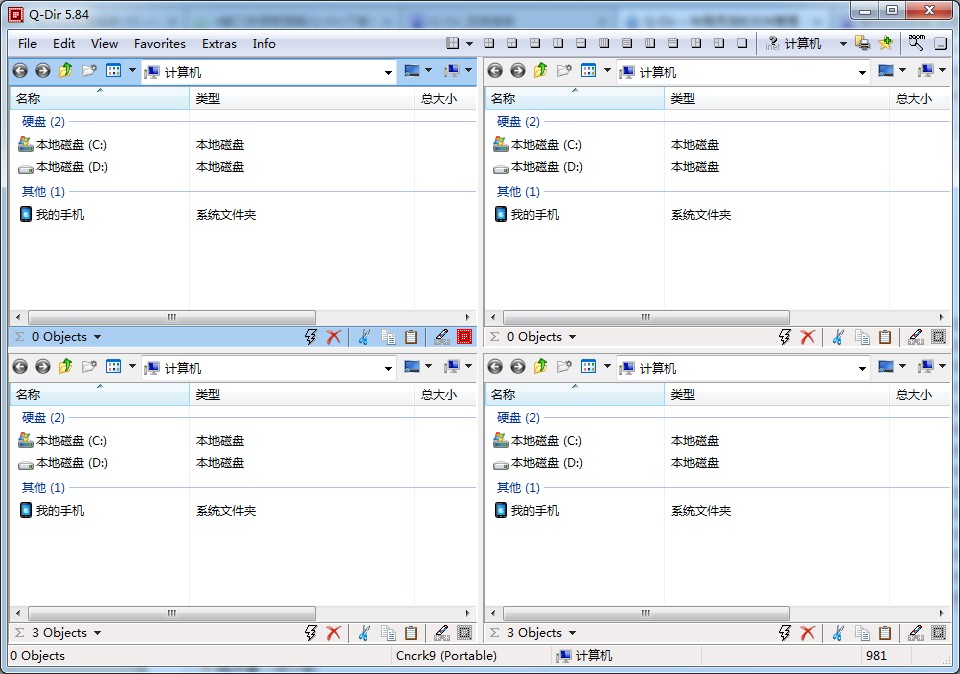Open the Info menu

point(264,43)
